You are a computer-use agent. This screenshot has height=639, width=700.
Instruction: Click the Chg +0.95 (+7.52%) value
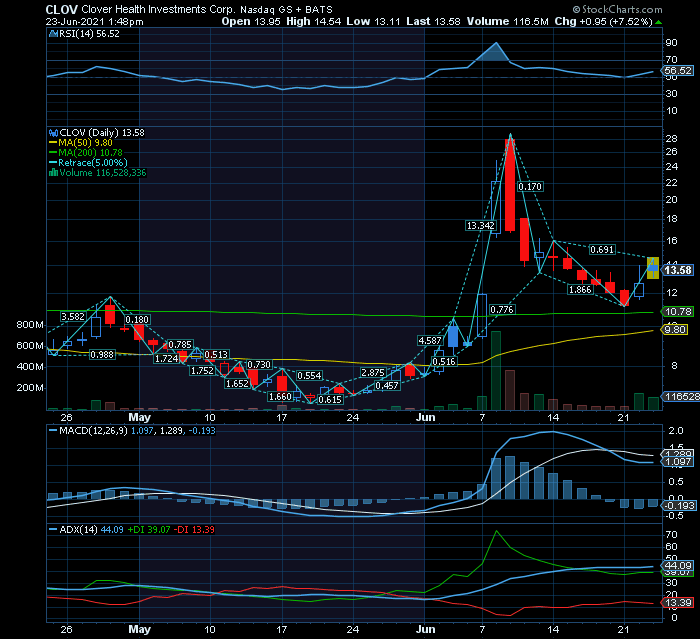(x=604, y=21)
